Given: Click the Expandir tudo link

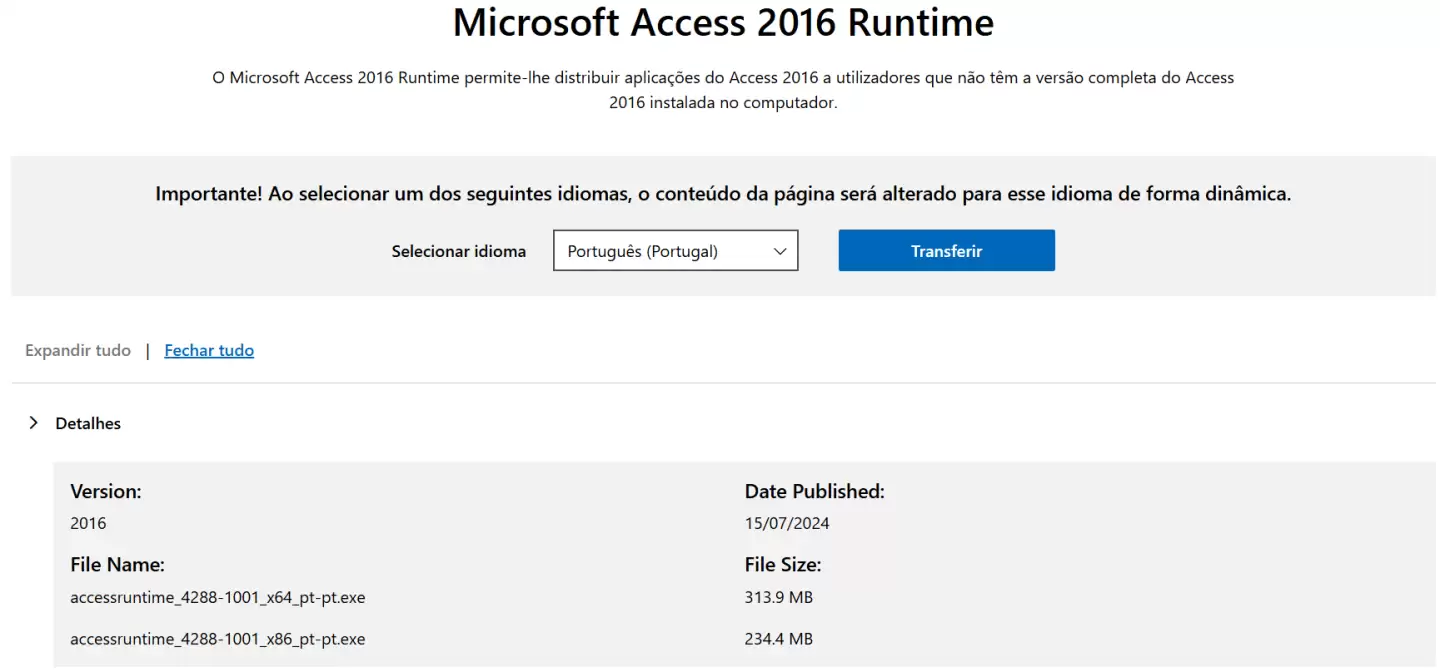Looking at the screenshot, I should click(78, 350).
